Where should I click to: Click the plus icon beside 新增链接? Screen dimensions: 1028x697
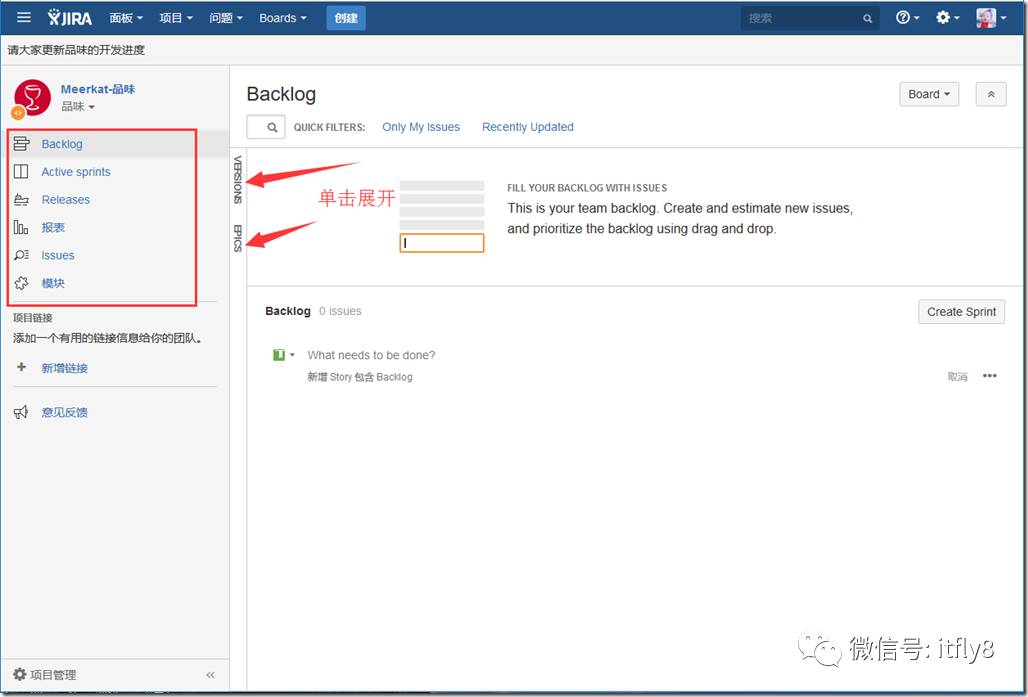22,367
